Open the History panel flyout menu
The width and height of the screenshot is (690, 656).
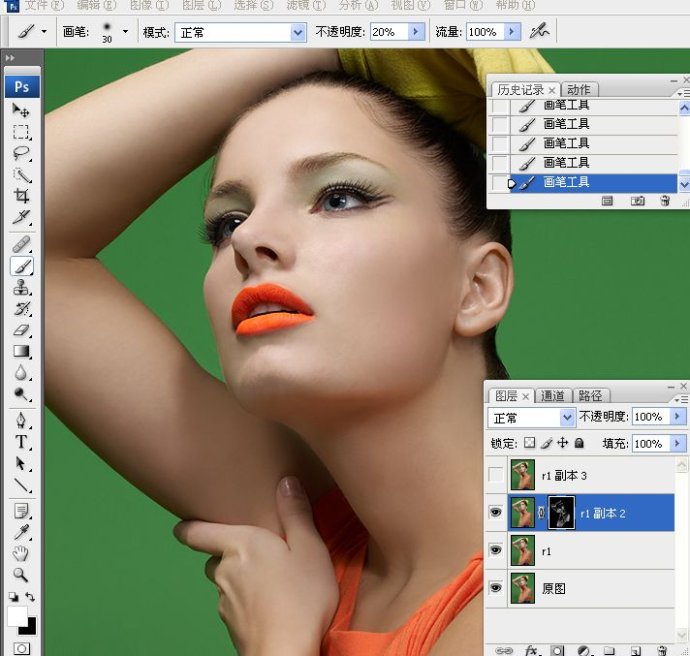click(682, 94)
